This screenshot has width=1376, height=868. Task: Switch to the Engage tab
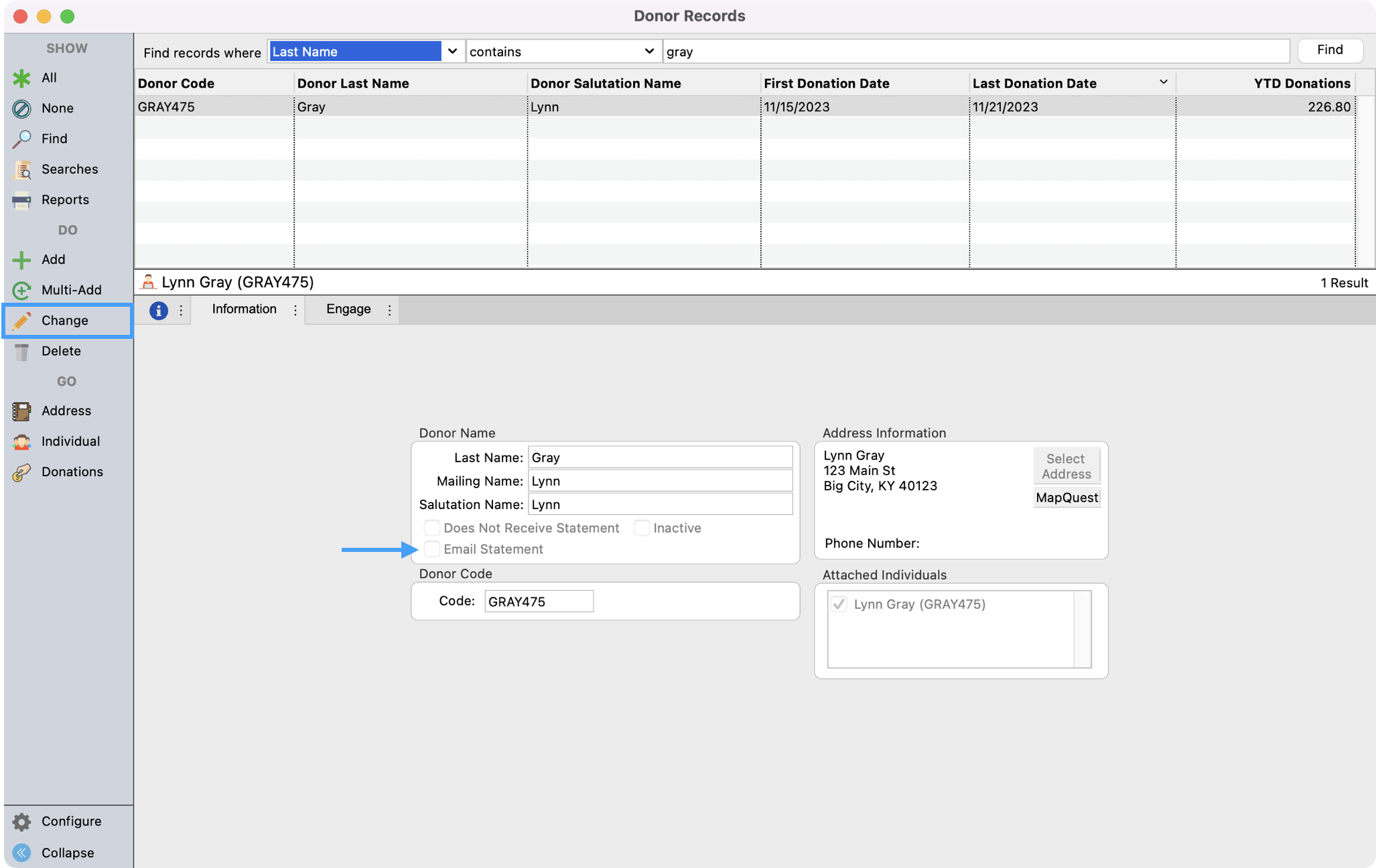point(348,309)
